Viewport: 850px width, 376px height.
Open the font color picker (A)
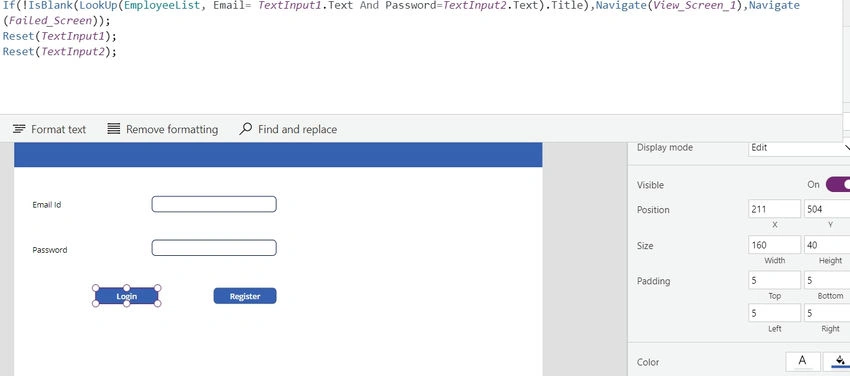[802, 361]
